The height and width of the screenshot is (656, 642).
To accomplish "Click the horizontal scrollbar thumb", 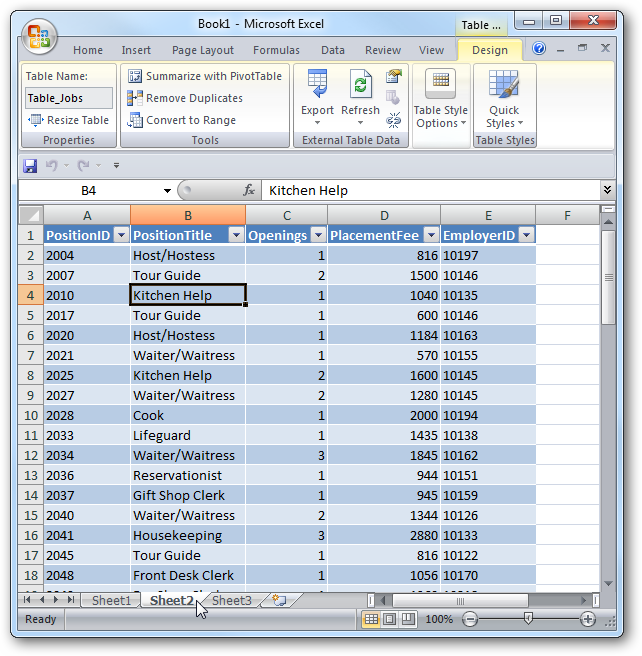I will click(460, 601).
